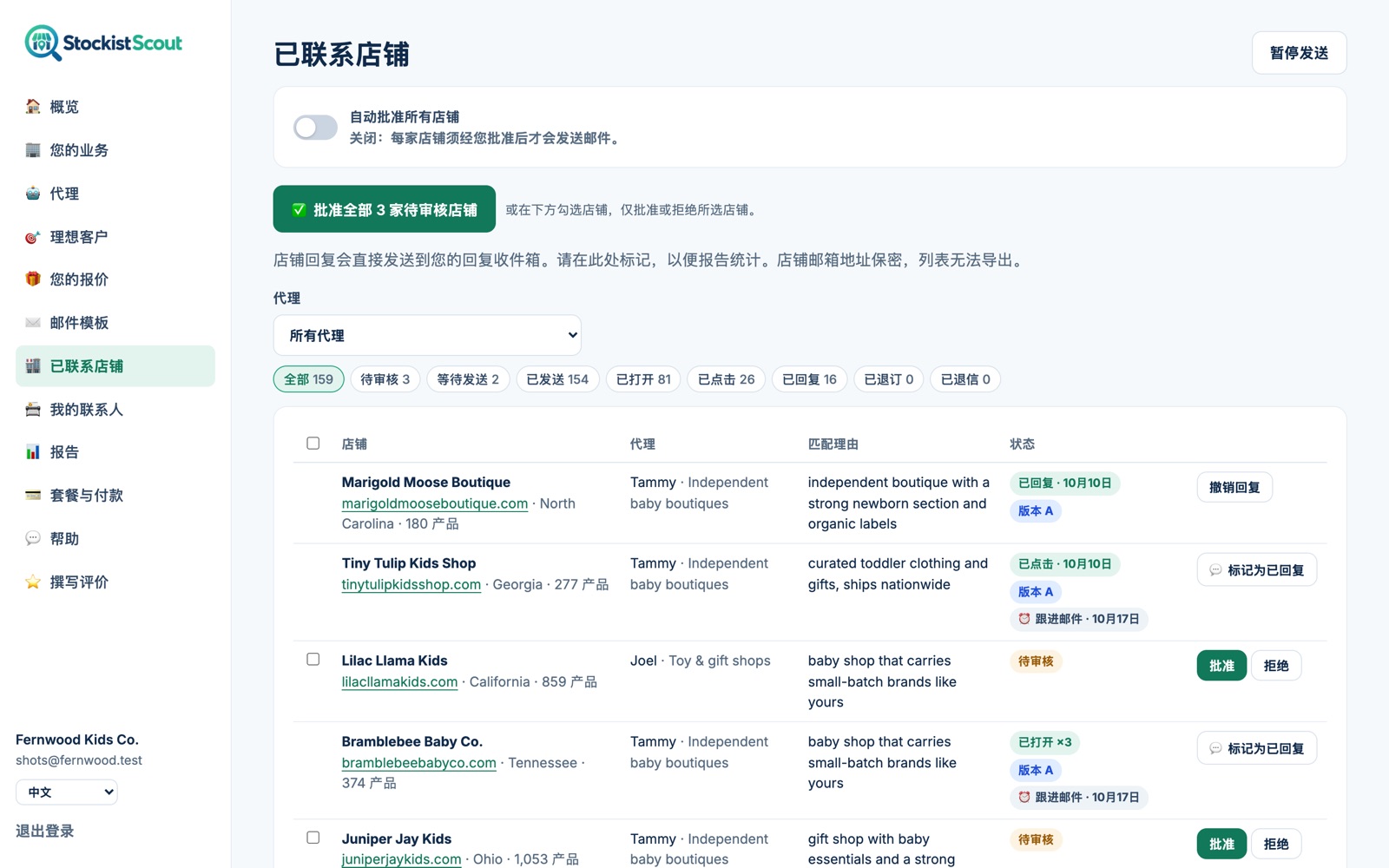Select the 已打开 81 filter tab
The height and width of the screenshot is (868, 1389).
643,379
